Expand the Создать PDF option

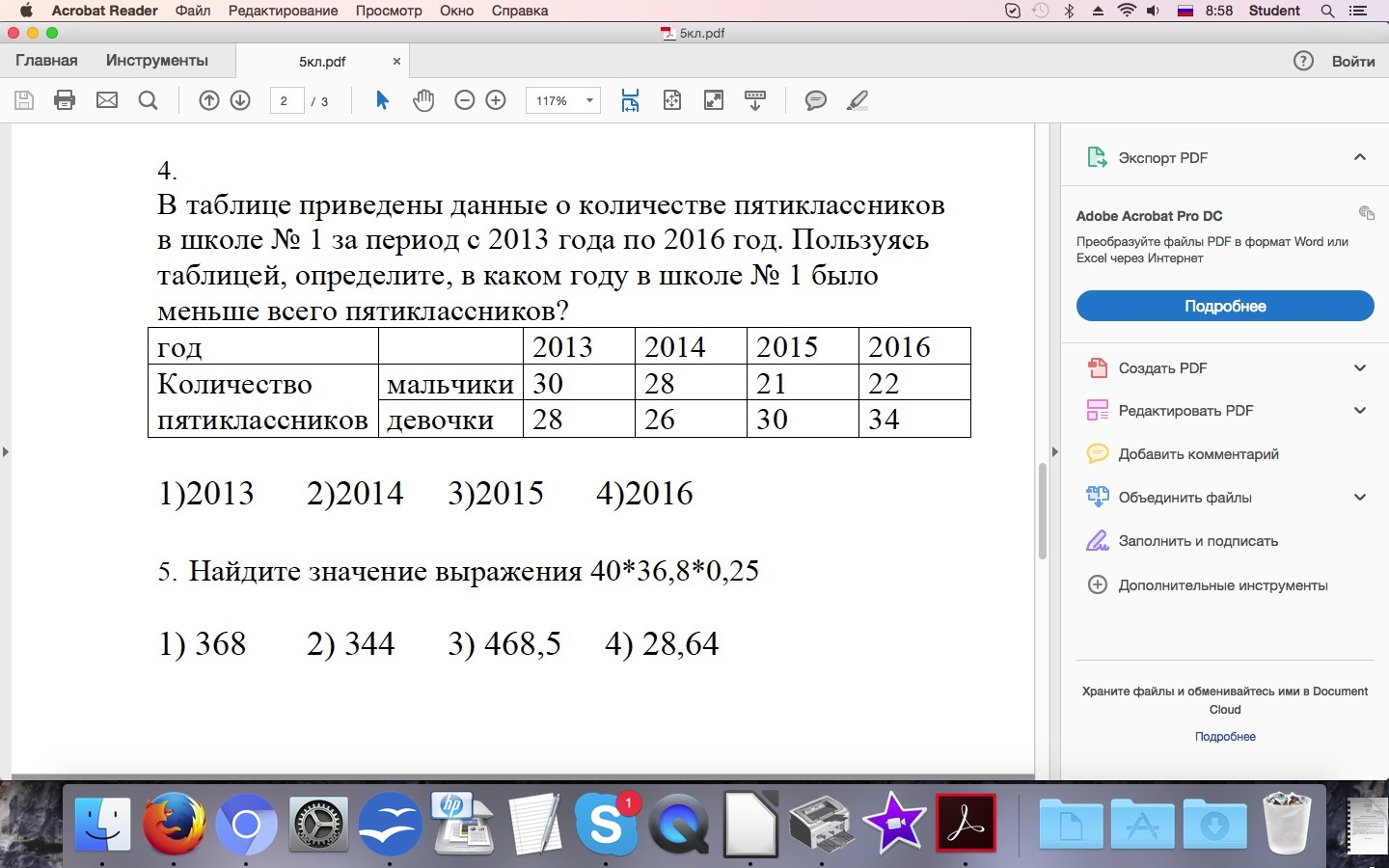(1359, 367)
